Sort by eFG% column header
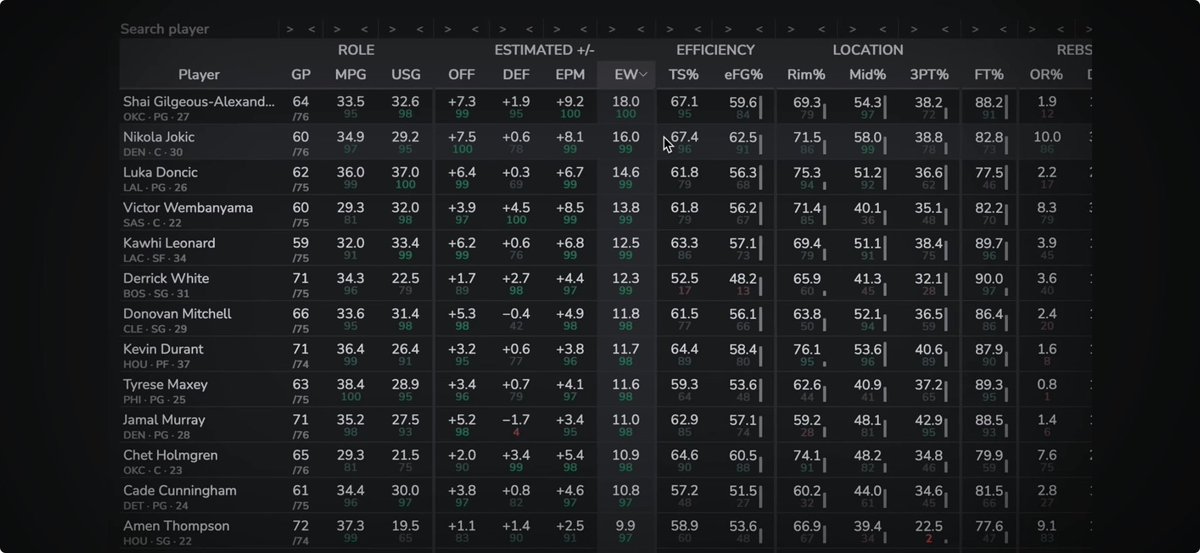This screenshot has height=553, width=1200. [743, 75]
